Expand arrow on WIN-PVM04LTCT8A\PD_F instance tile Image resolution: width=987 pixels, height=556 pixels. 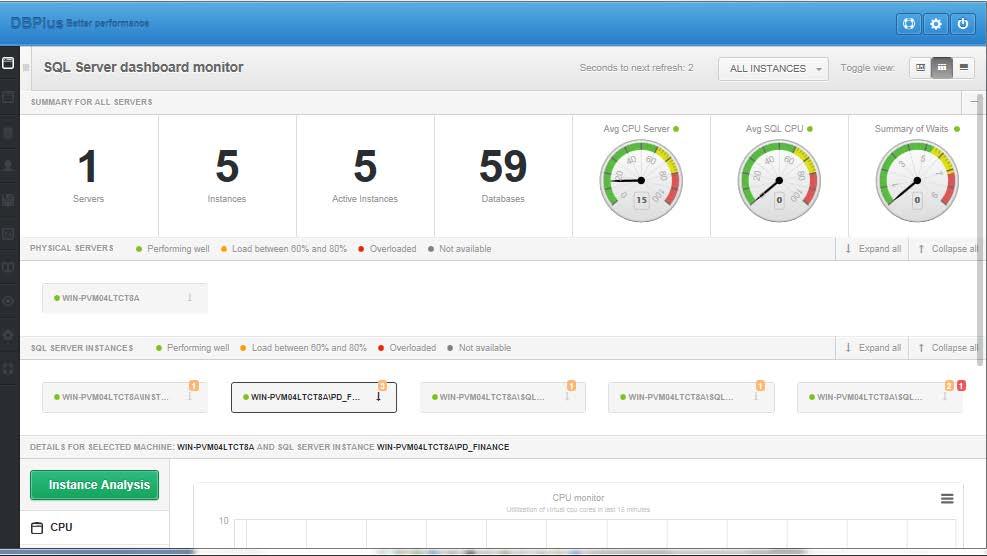[x=378, y=397]
